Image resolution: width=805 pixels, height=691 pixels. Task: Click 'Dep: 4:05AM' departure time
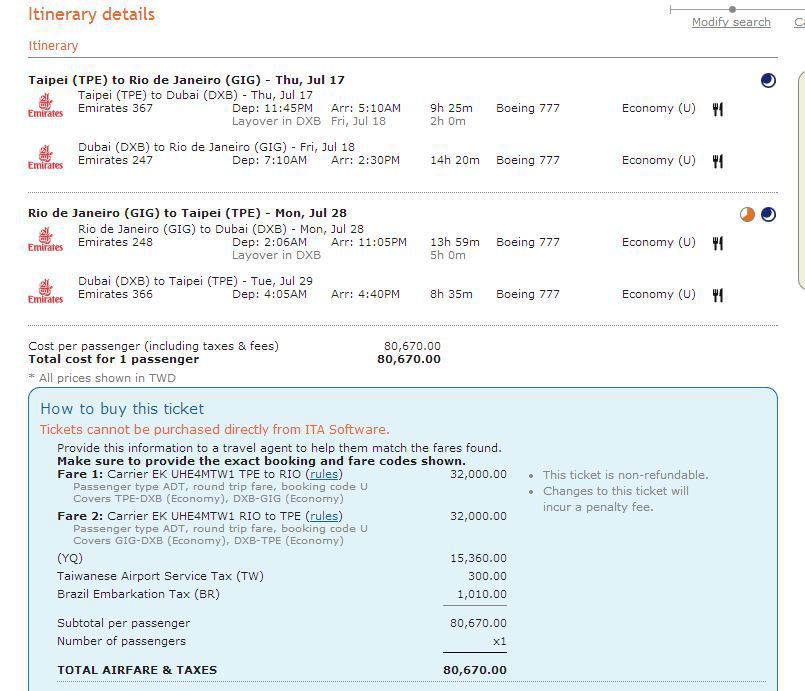point(270,294)
